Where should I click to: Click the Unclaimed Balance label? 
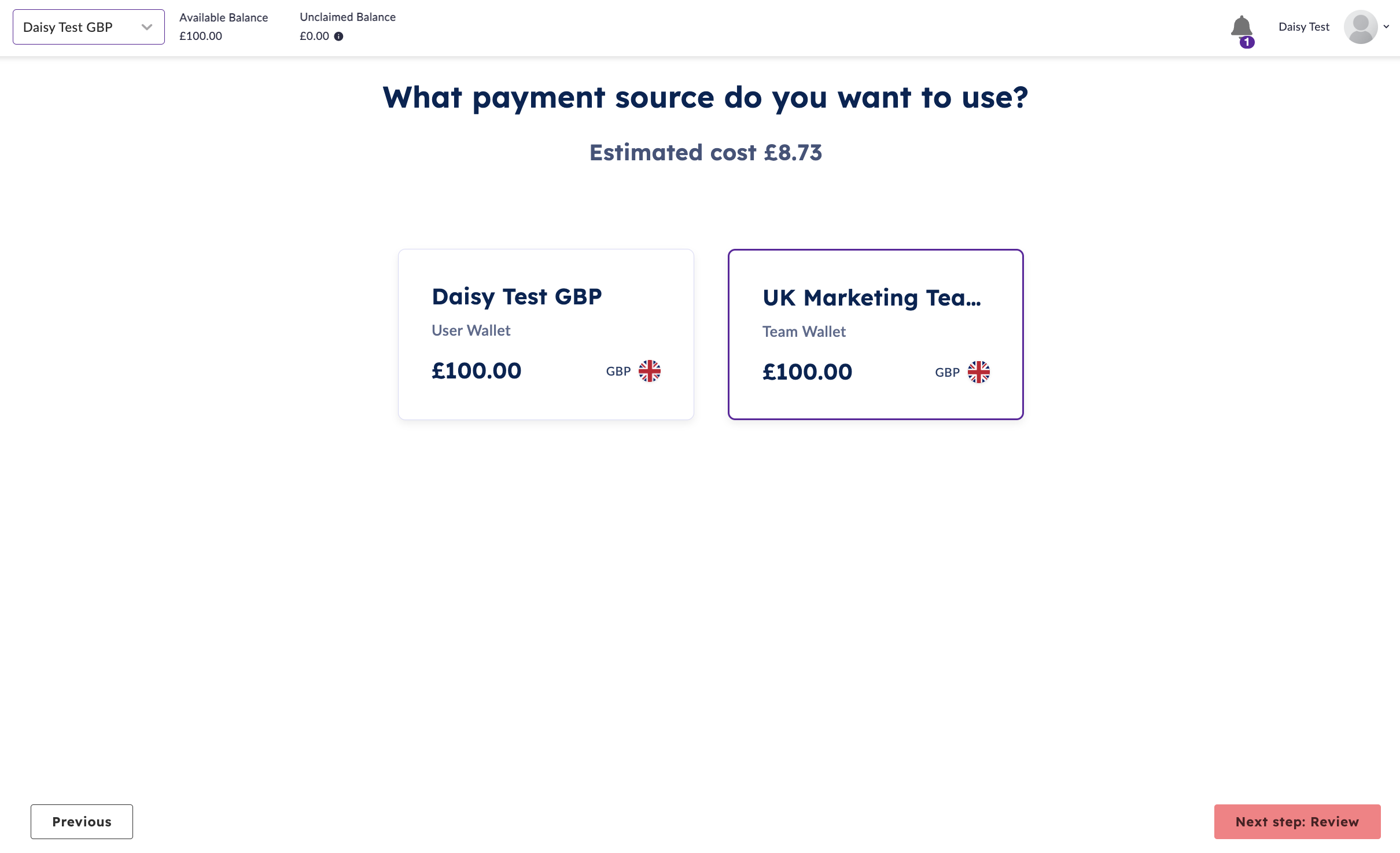pos(347,17)
